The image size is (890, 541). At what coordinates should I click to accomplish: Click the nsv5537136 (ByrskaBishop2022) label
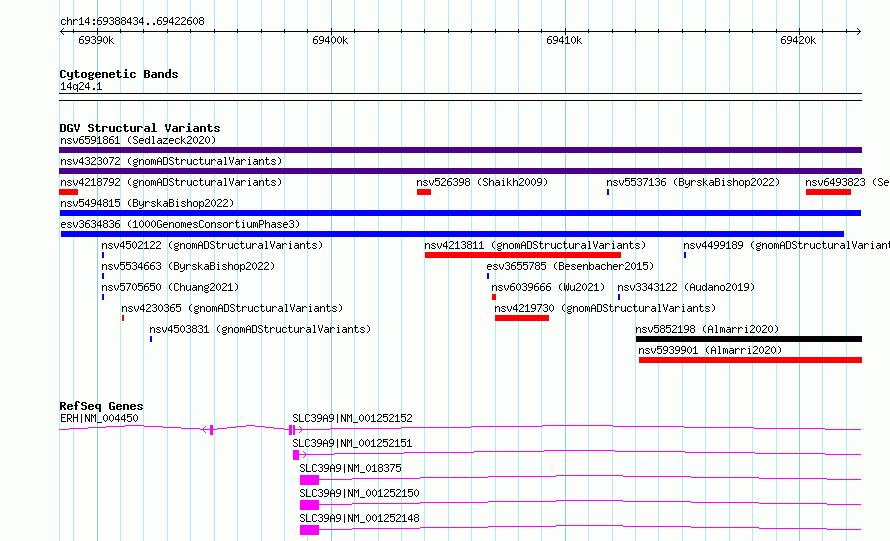(693, 182)
